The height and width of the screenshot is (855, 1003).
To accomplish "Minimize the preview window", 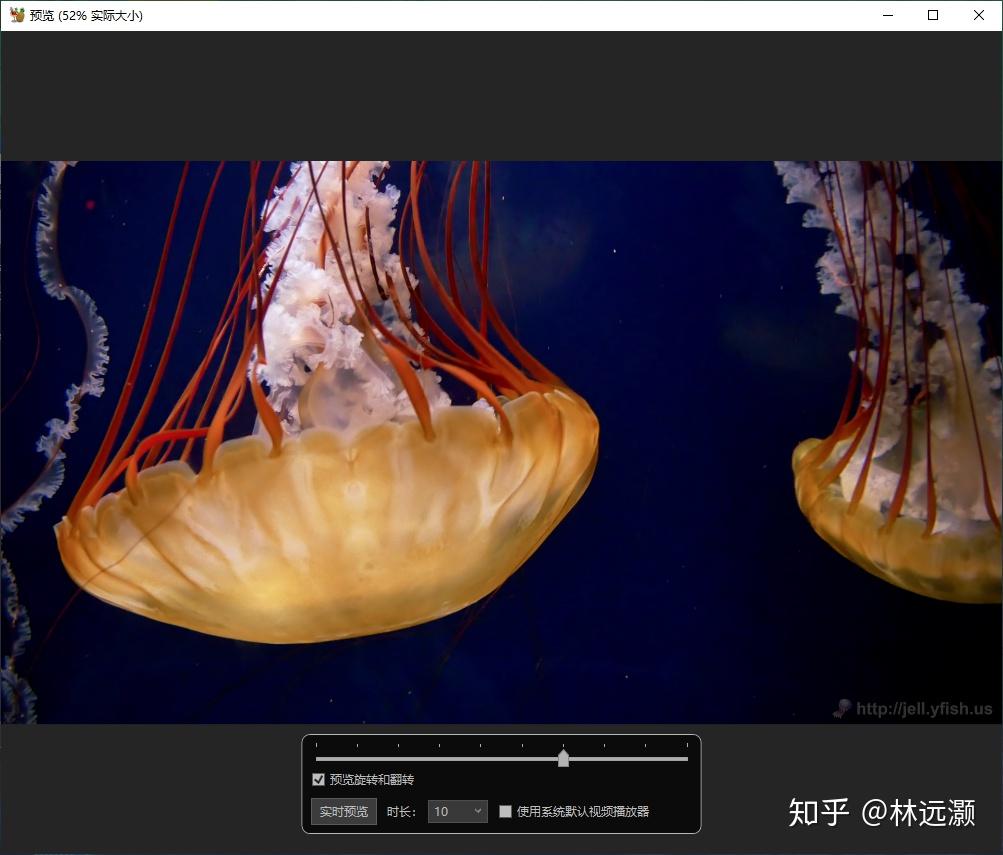I will 887,15.
